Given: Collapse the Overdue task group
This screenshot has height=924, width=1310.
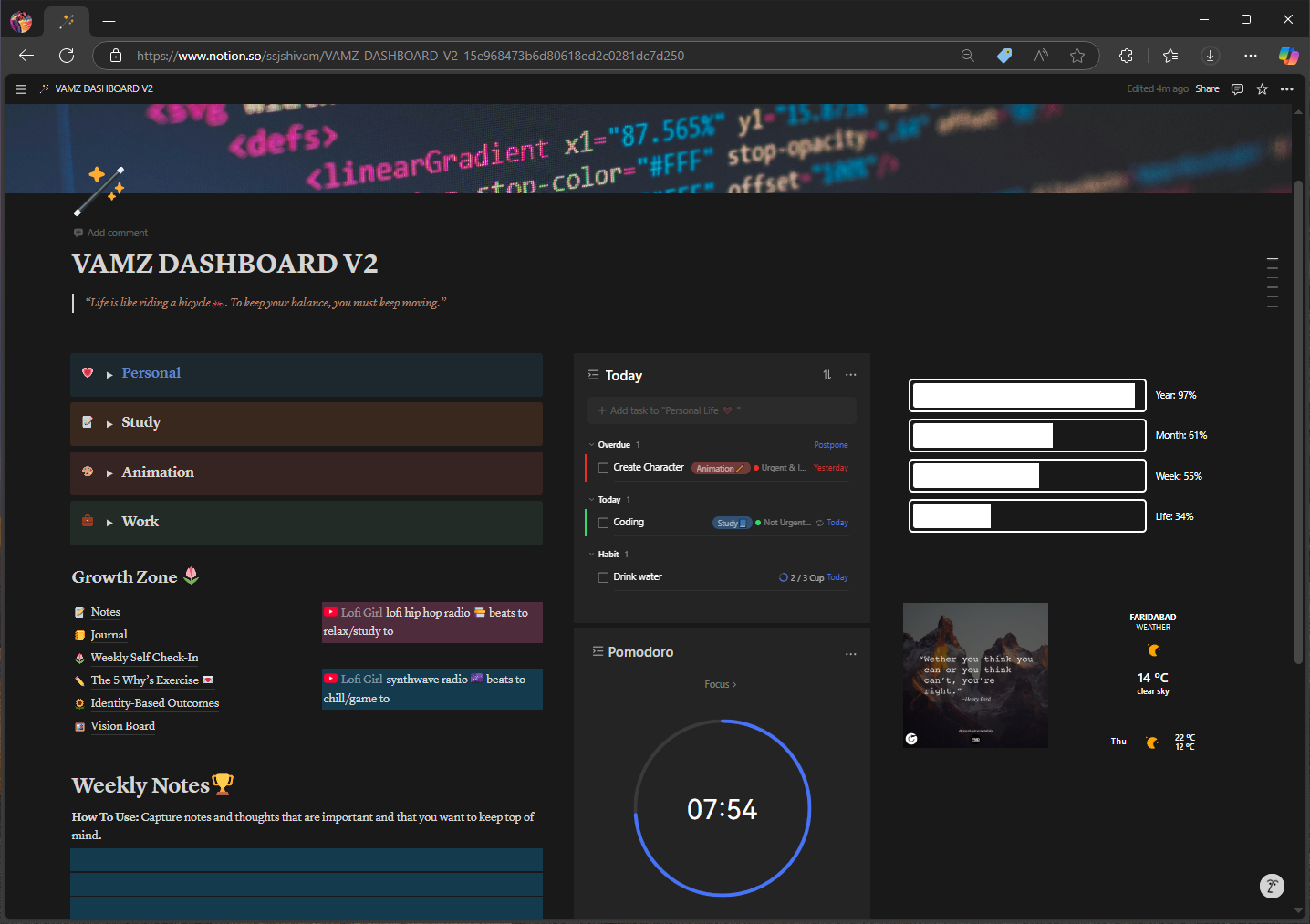Looking at the screenshot, I should coord(592,445).
